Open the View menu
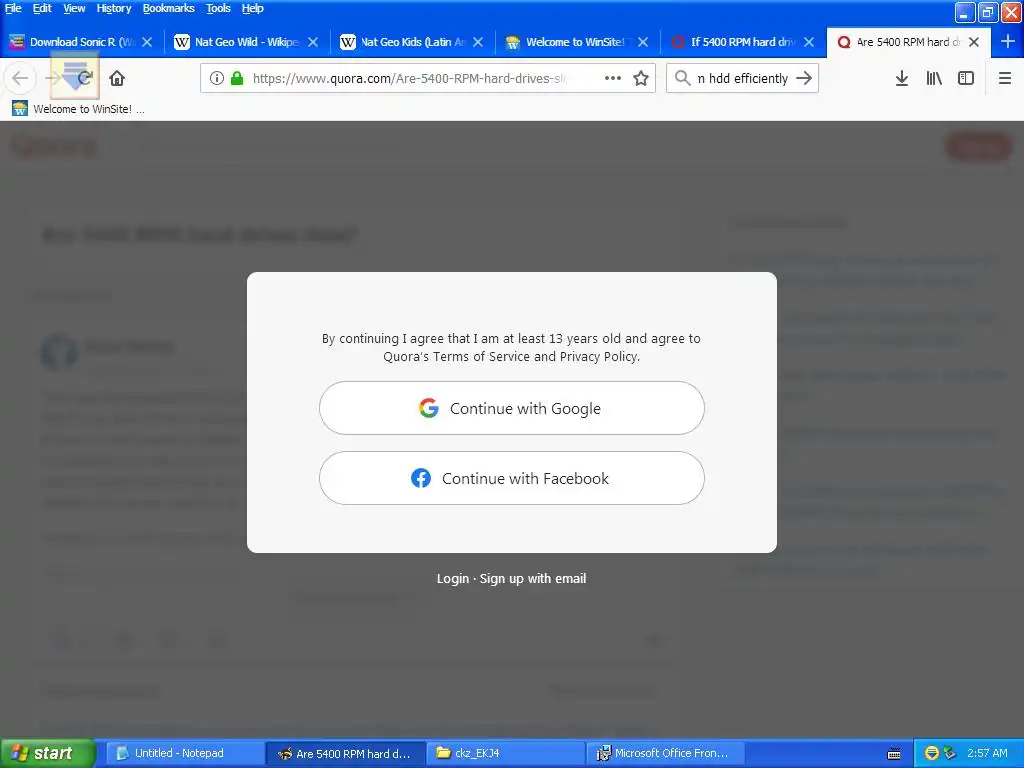The height and width of the screenshot is (768, 1024). click(x=74, y=8)
